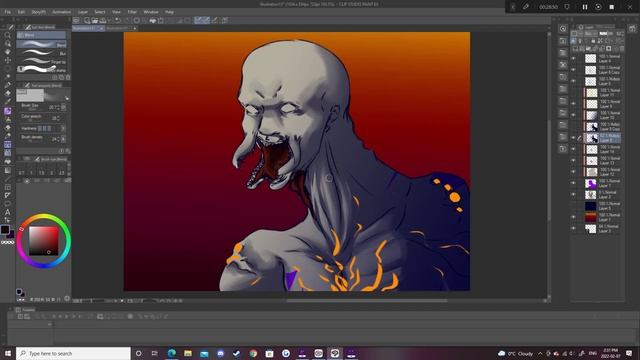Screen dimensions: 640x360
Task: Hide Layer 2 with eye icon
Action: [573, 195]
